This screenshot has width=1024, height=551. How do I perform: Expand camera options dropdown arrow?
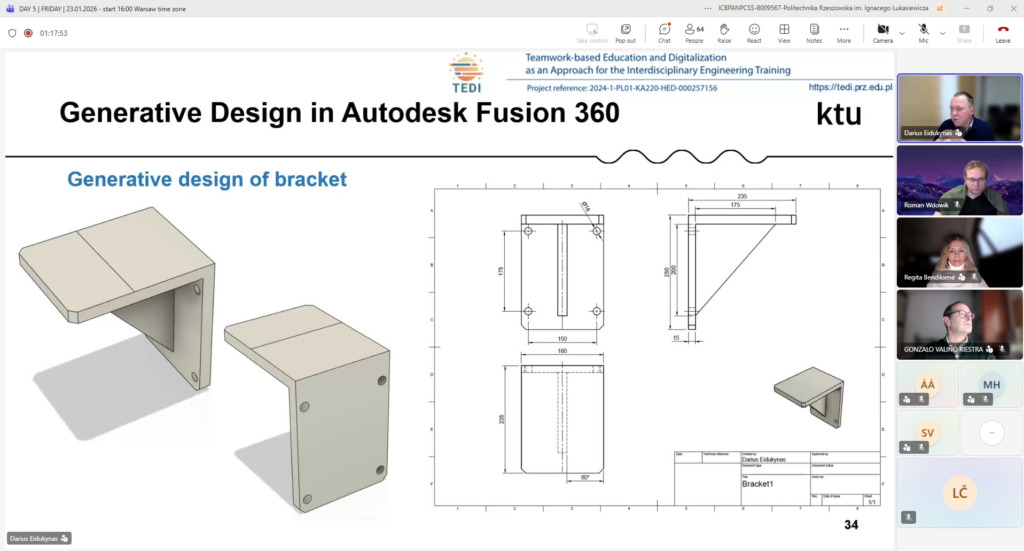click(902, 32)
